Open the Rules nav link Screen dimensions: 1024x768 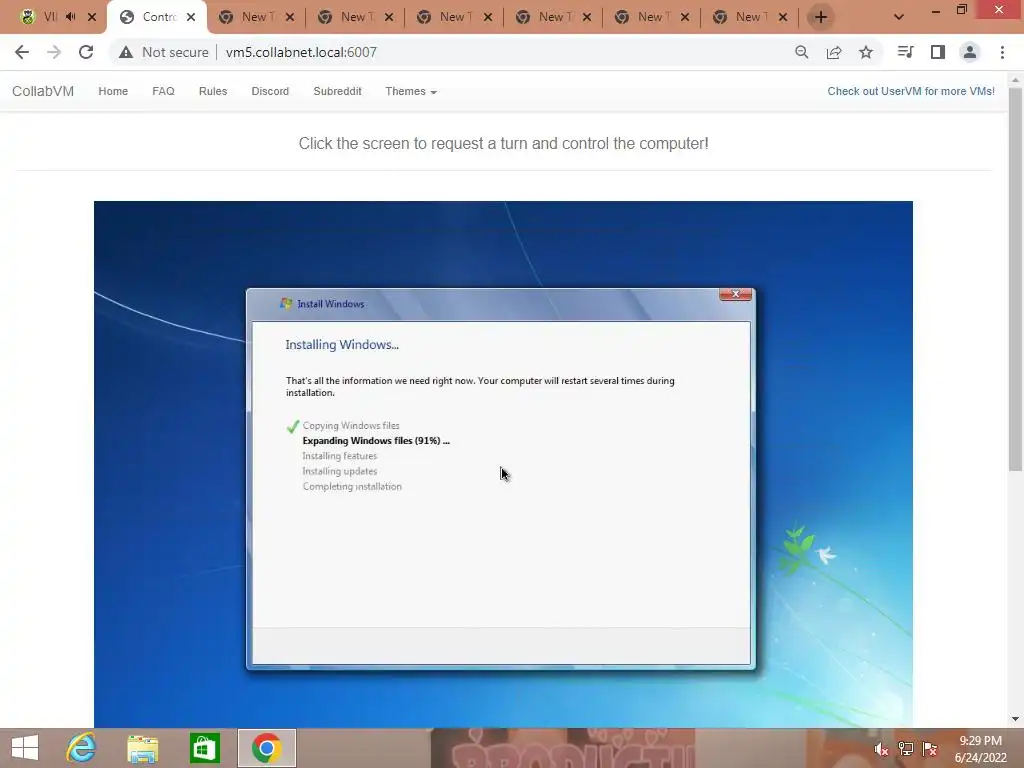pyautogui.click(x=213, y=91)
